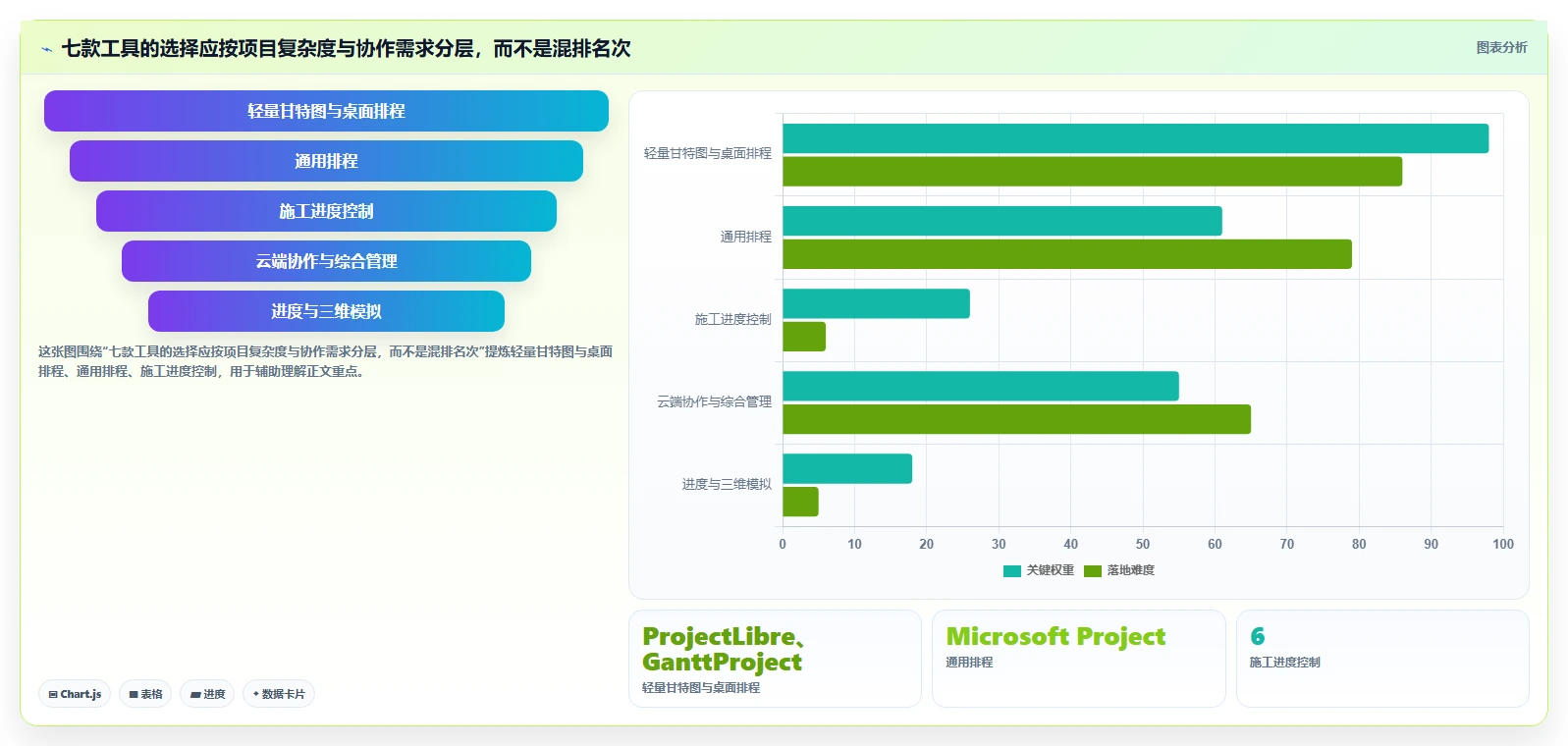The height and width of the screenshot is (746, 1568).
Task: Select the 施工进度控制 funnel bar
Action: coord(326,211)
